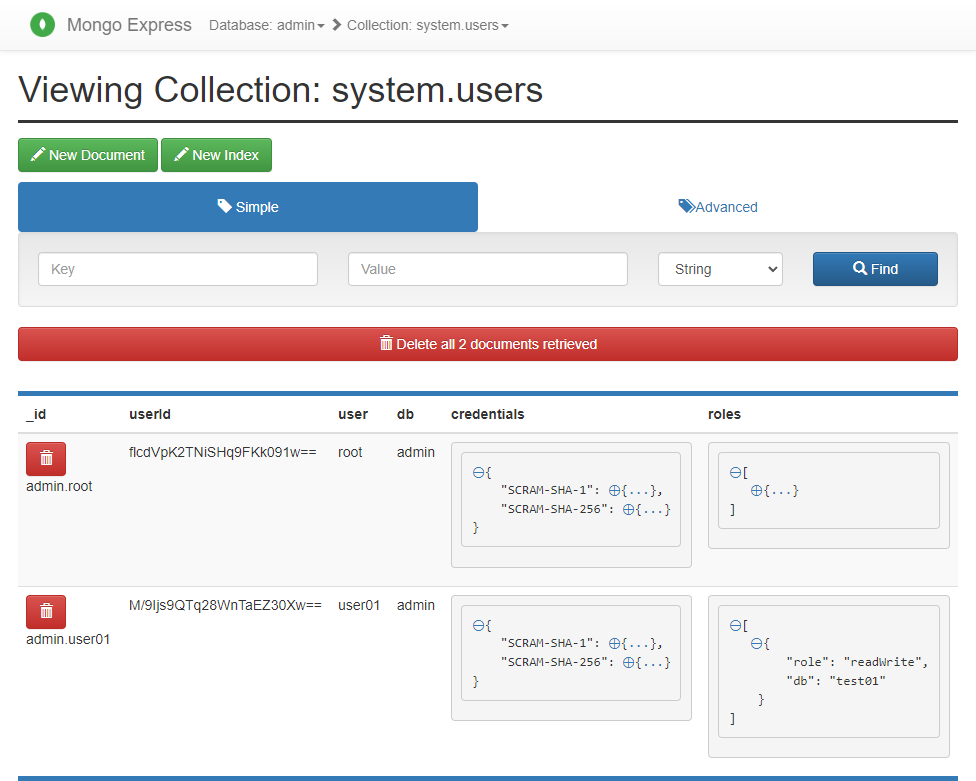This screenshot has width=976, height=781.
Task: Focus the Key input field
Action: (178, 269)
